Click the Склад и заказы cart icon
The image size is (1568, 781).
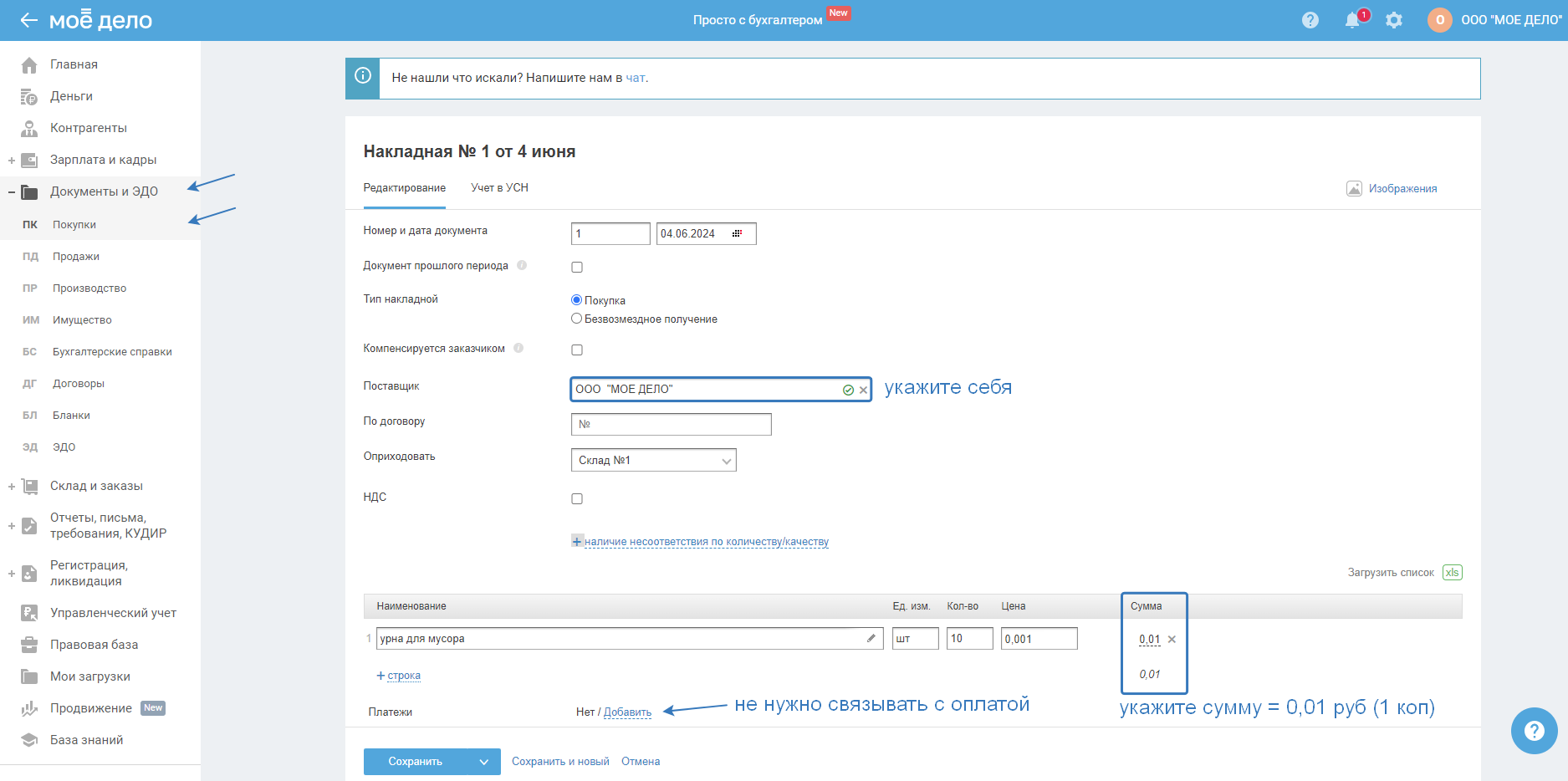(x=29, y=486)
